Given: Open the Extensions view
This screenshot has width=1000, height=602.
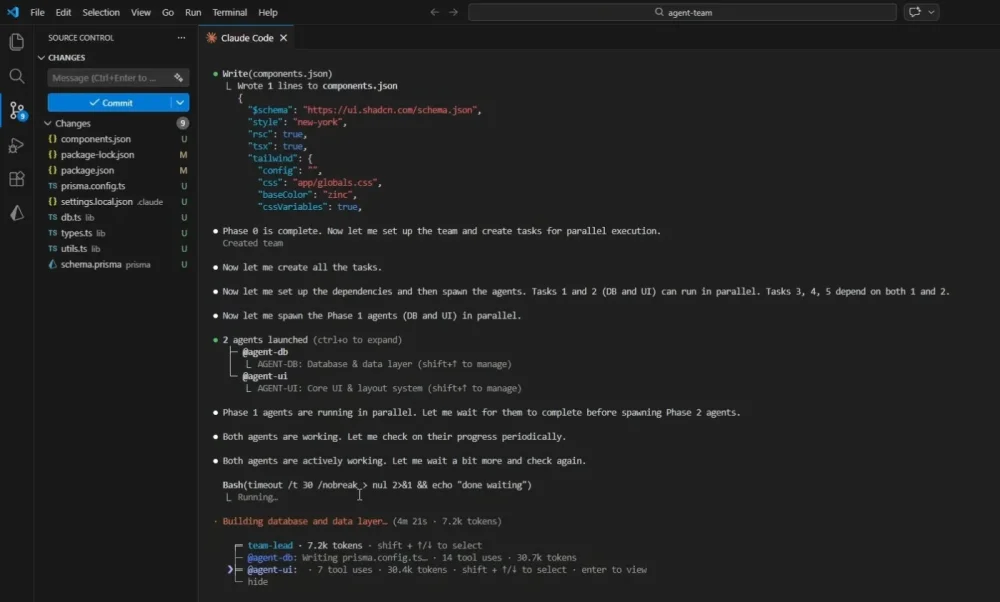Looking at the screenshot, I should coord(15,178).
